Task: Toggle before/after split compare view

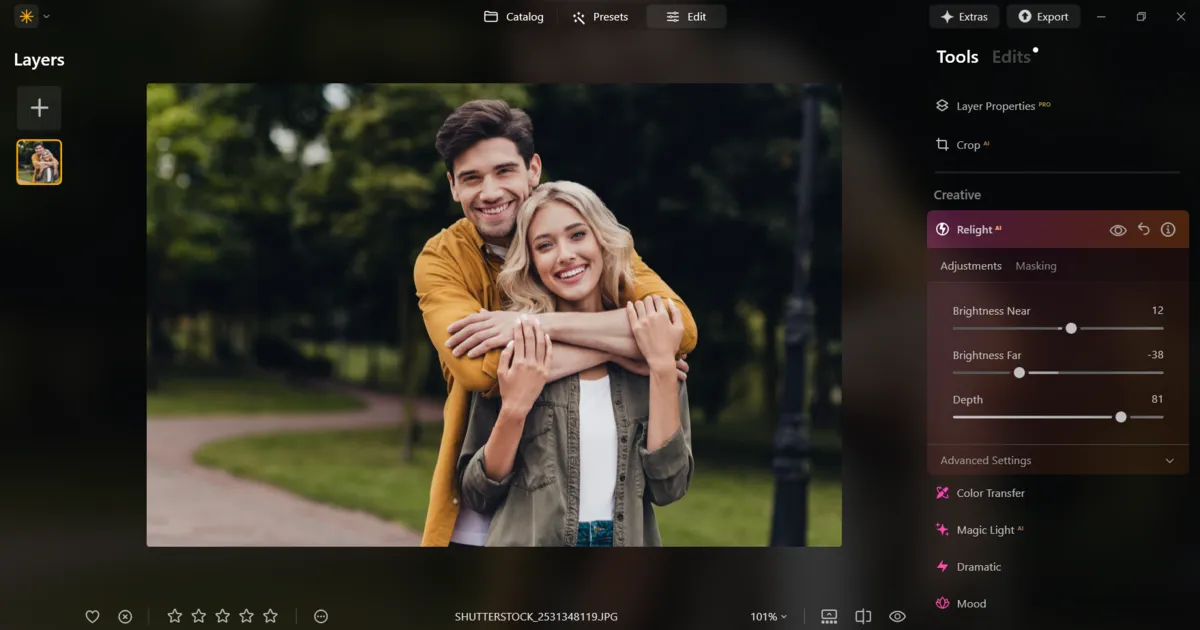Action: pyautogui.click(x=863, y=617)
